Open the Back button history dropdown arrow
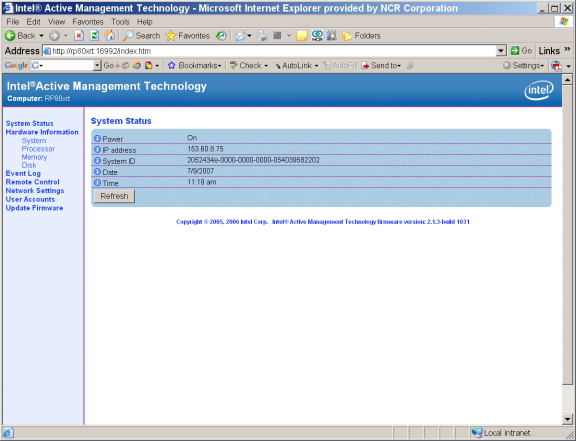The image size is (576, 441). click(x=41, y=36)
